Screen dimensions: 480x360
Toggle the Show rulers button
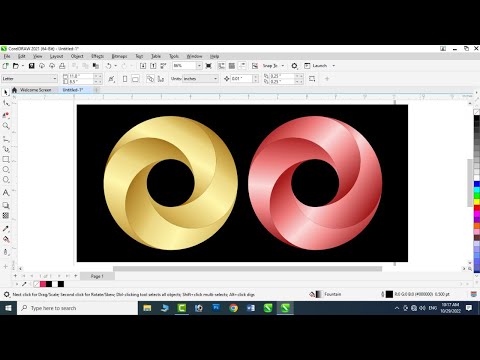(221, 66)
